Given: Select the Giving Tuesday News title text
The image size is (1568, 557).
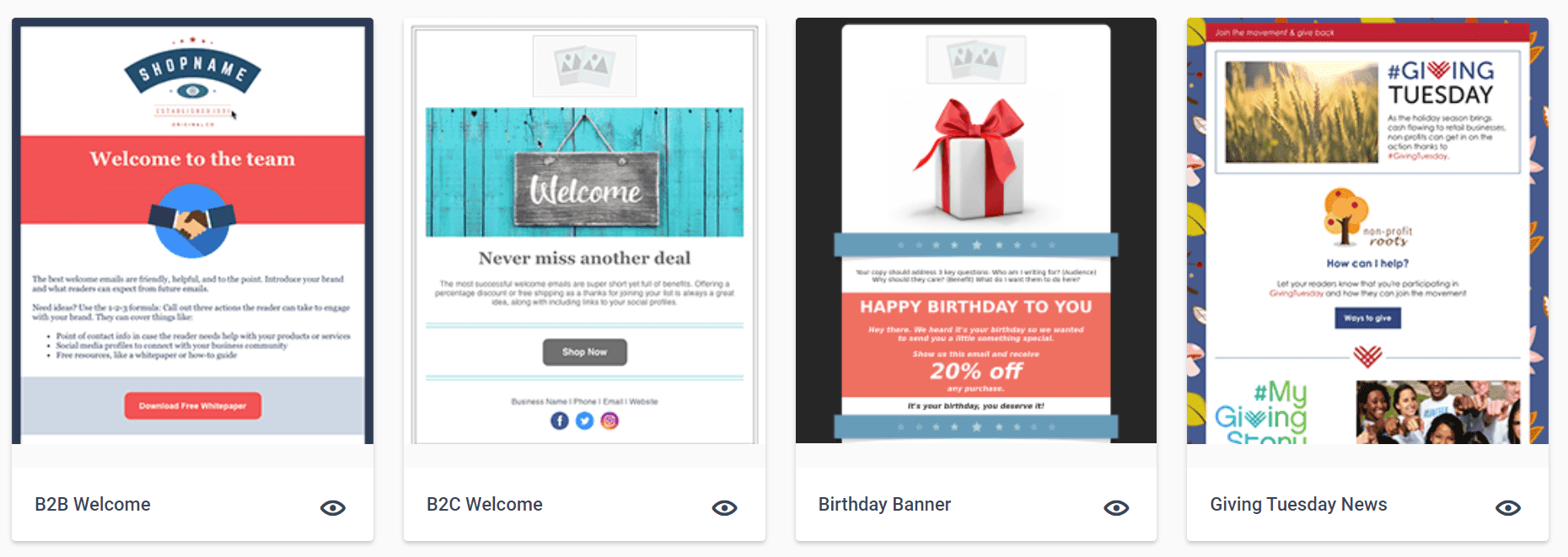Looking at the screenshot, I should click(1298, 504).
